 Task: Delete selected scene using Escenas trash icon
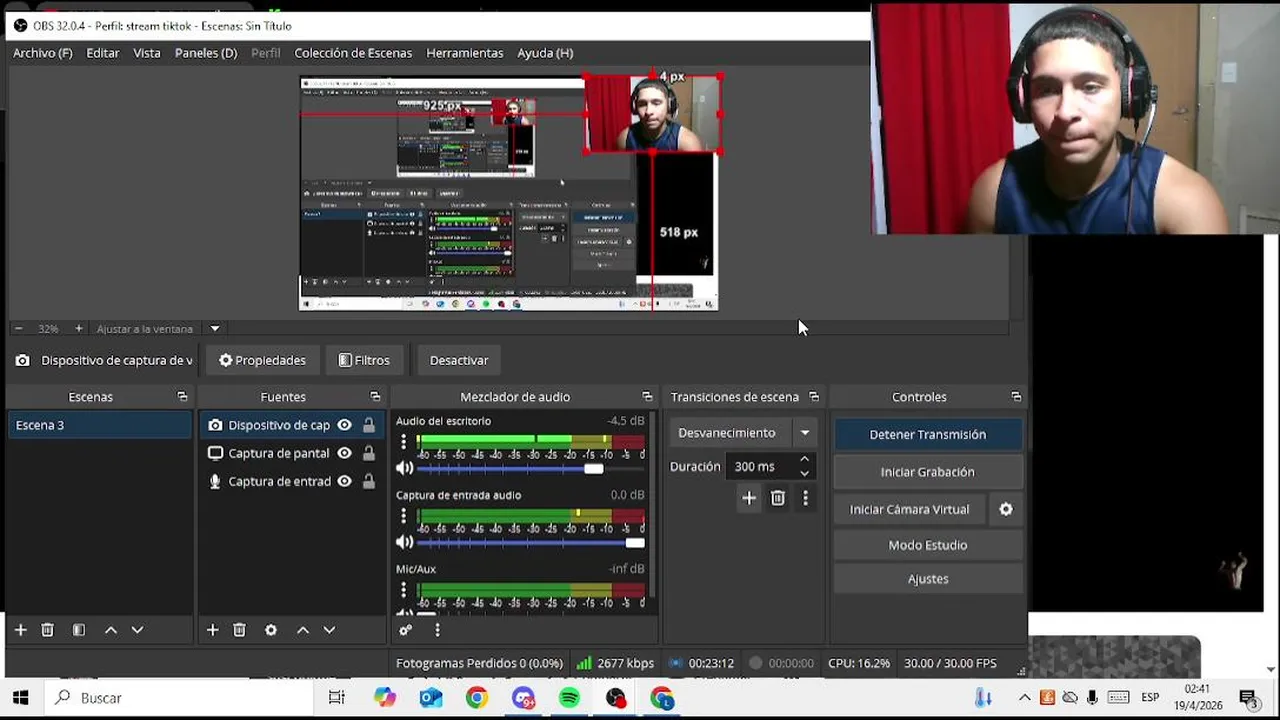pyautogui.click(x=47, y=630)
